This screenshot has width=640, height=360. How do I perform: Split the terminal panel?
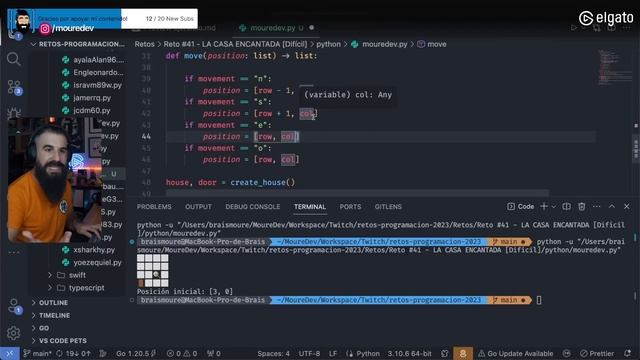click(x=567, y=207)
